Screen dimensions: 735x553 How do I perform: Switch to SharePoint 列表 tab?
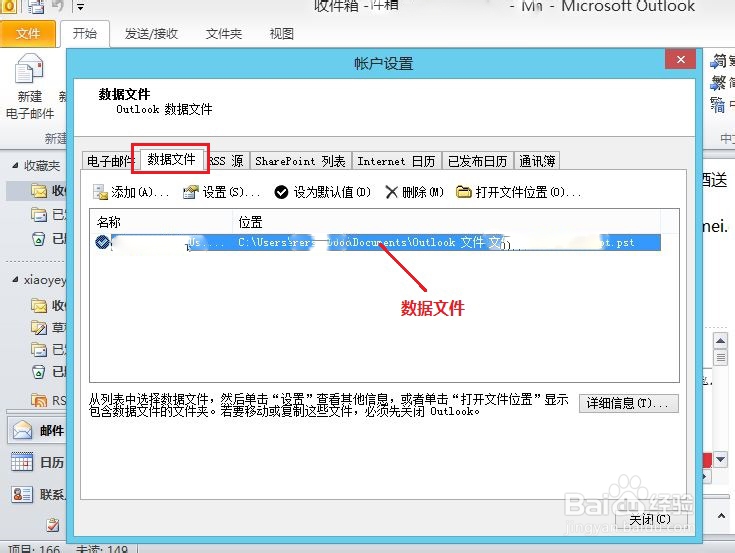[300, 161]
